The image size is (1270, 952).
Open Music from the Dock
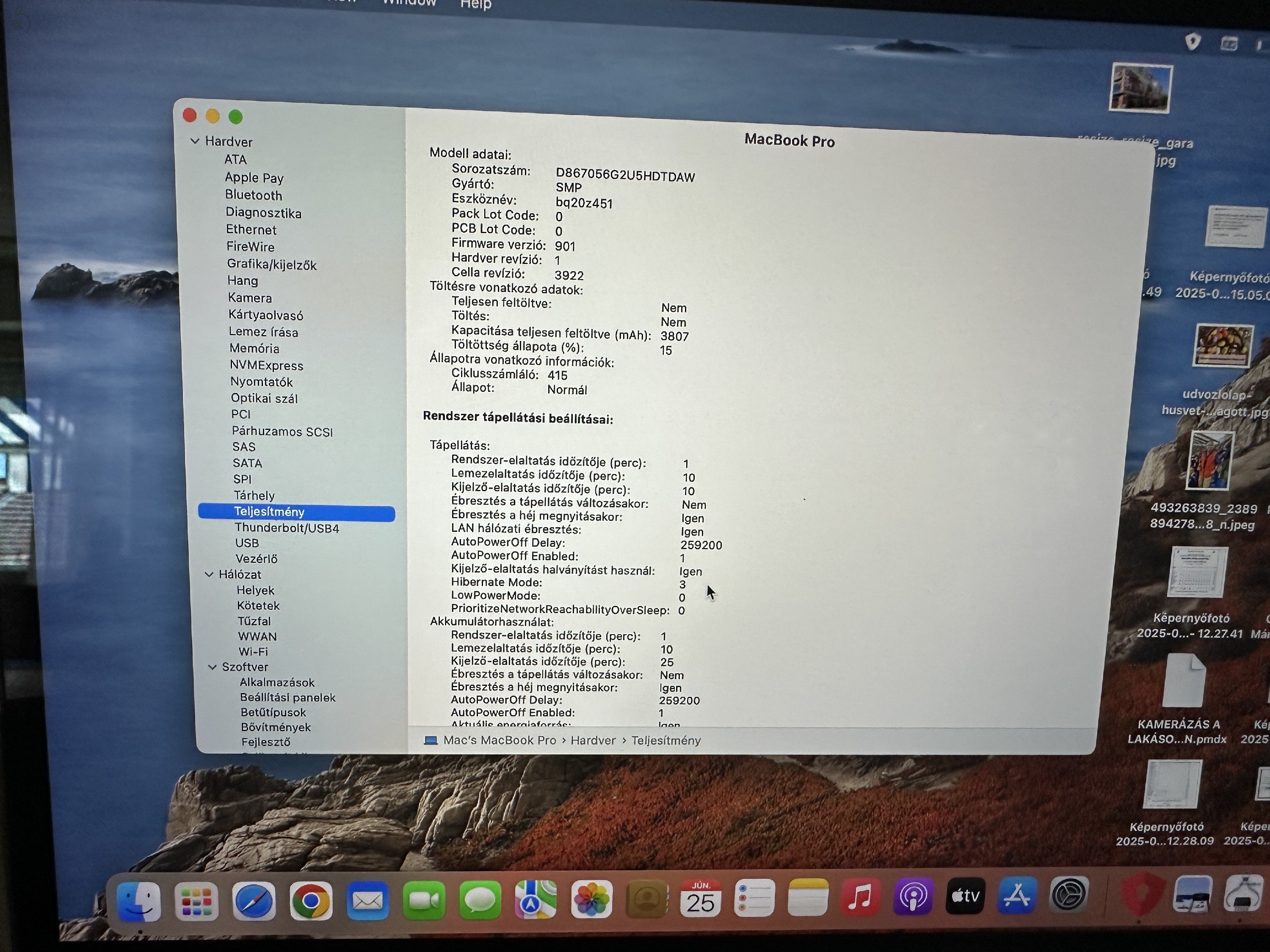tap(860, 896)
